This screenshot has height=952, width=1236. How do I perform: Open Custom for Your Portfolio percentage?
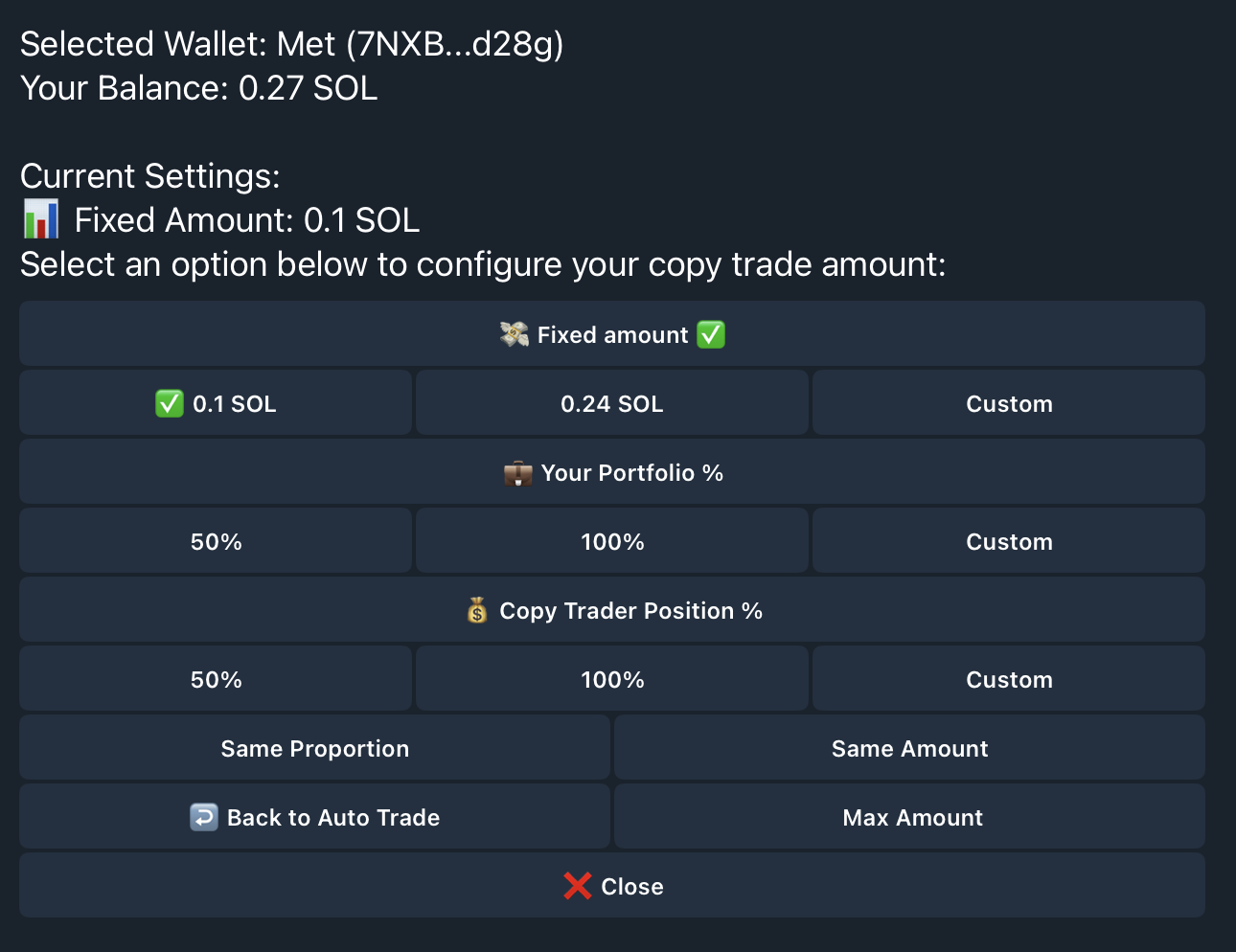(1008, 541)
